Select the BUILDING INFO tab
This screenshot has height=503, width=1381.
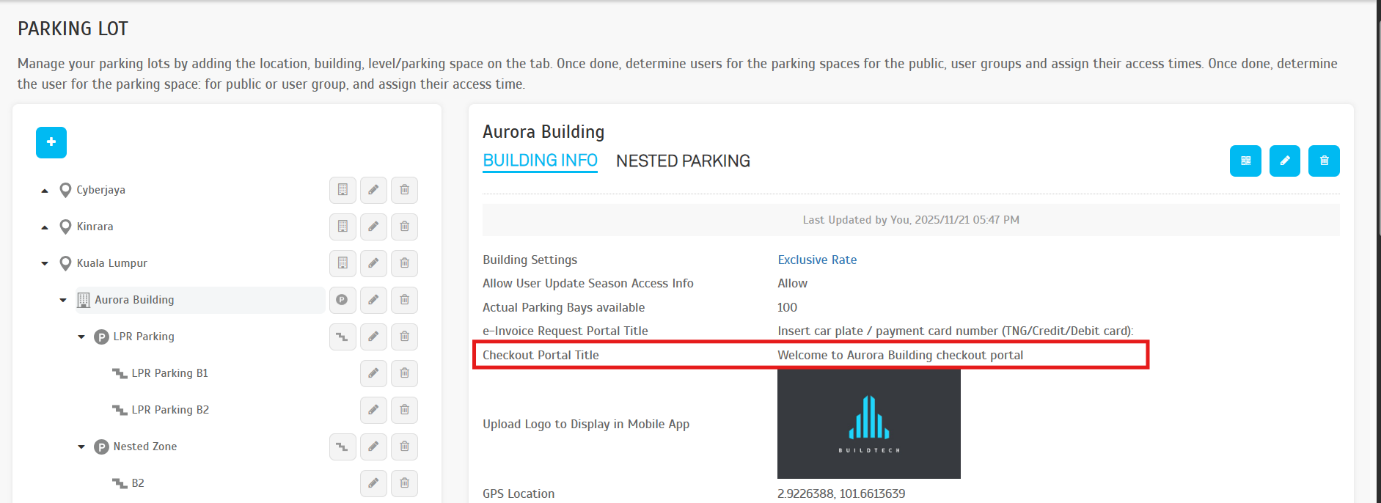click(540, 161)
